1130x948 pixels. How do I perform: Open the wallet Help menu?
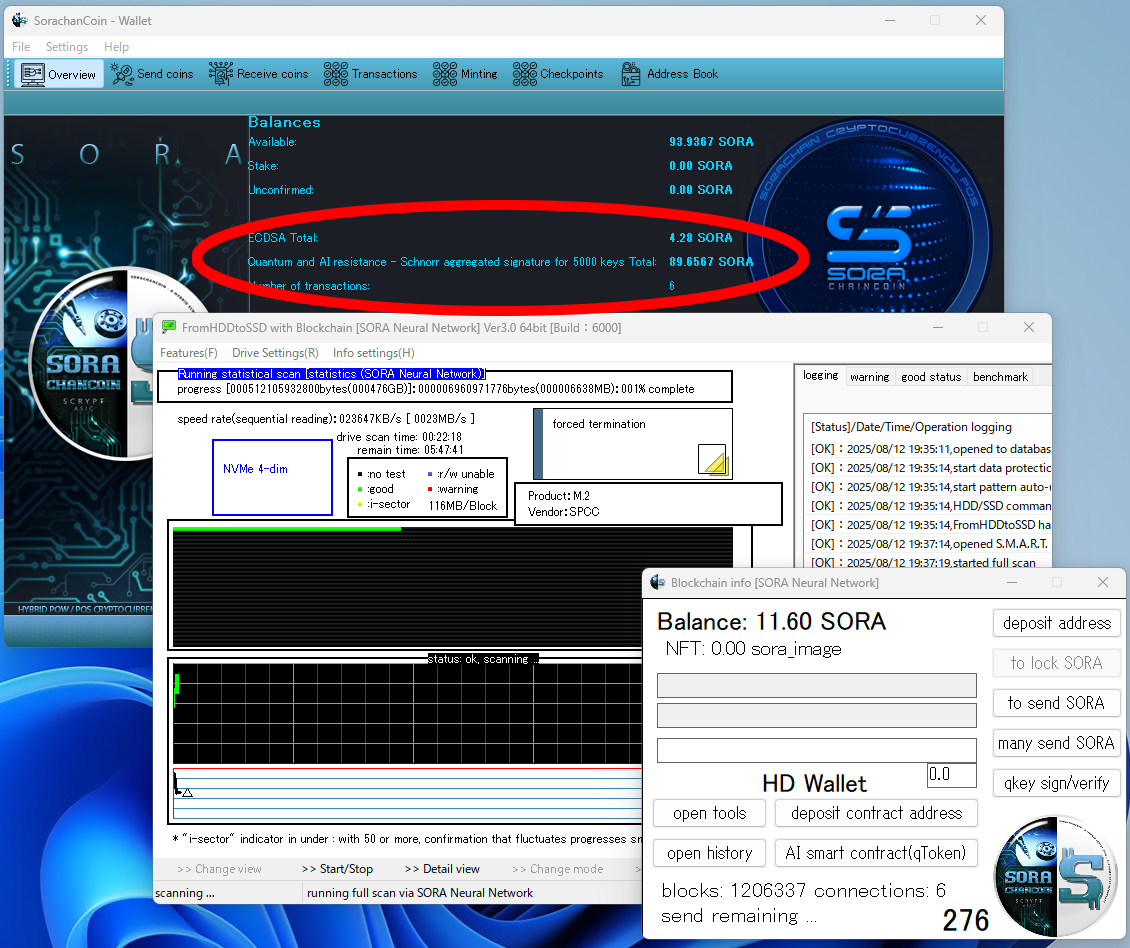[116, 47]
